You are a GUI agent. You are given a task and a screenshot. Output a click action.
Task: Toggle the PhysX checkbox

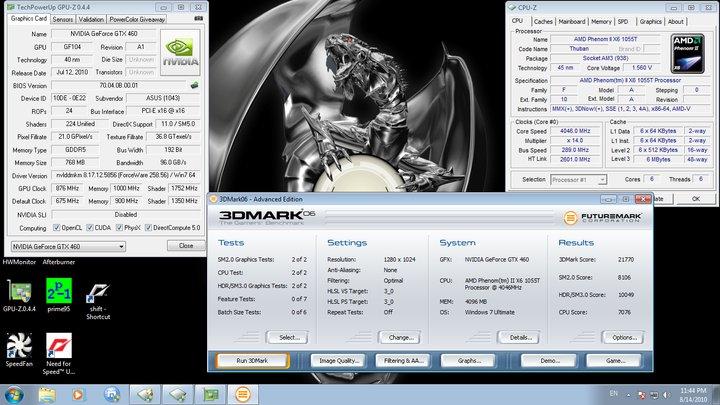tap(119, 227)
